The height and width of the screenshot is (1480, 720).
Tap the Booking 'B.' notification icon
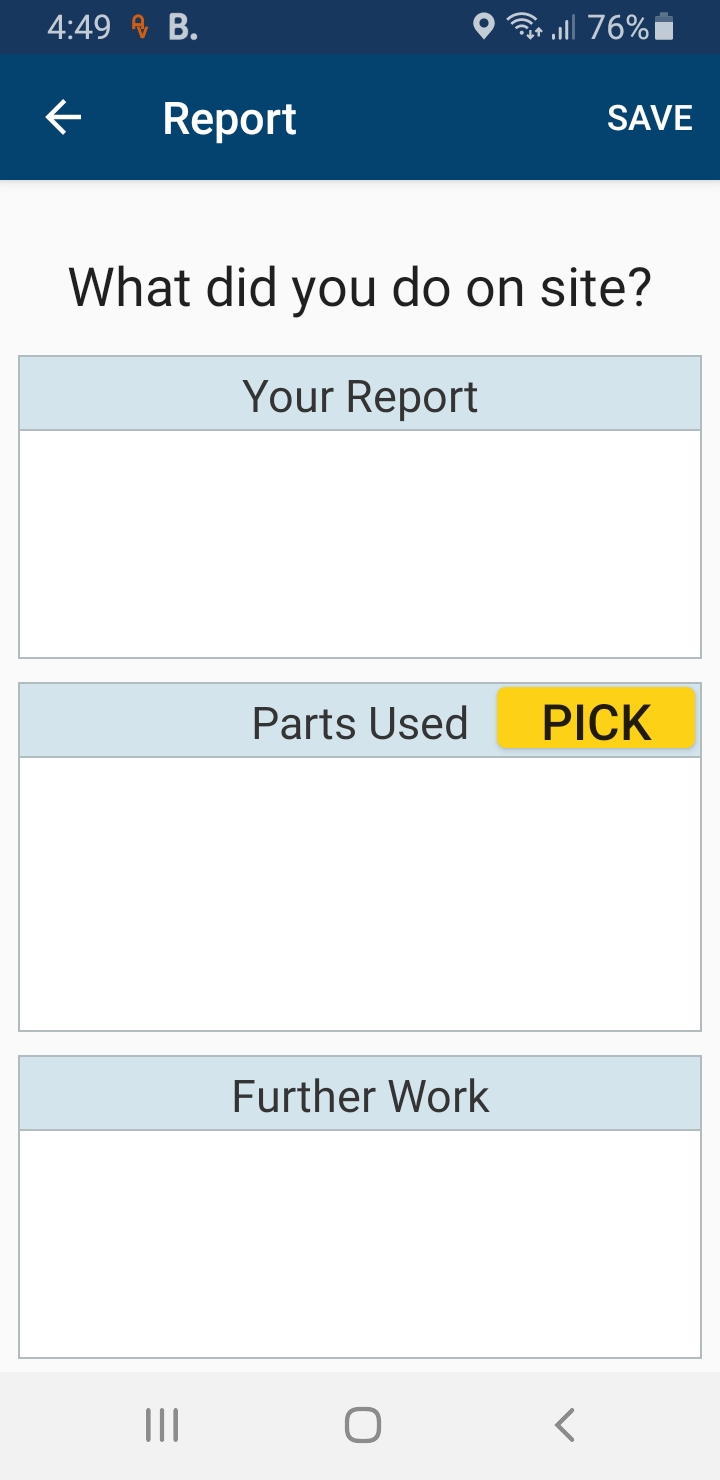click(x=182, y=27)
